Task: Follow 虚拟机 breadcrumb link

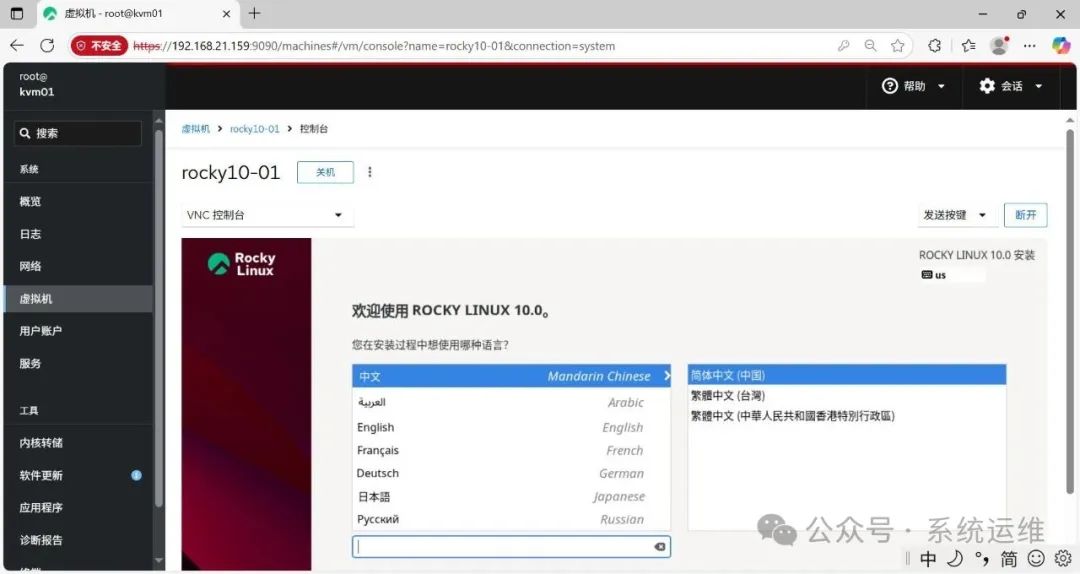Action: [x=196, y=129]
